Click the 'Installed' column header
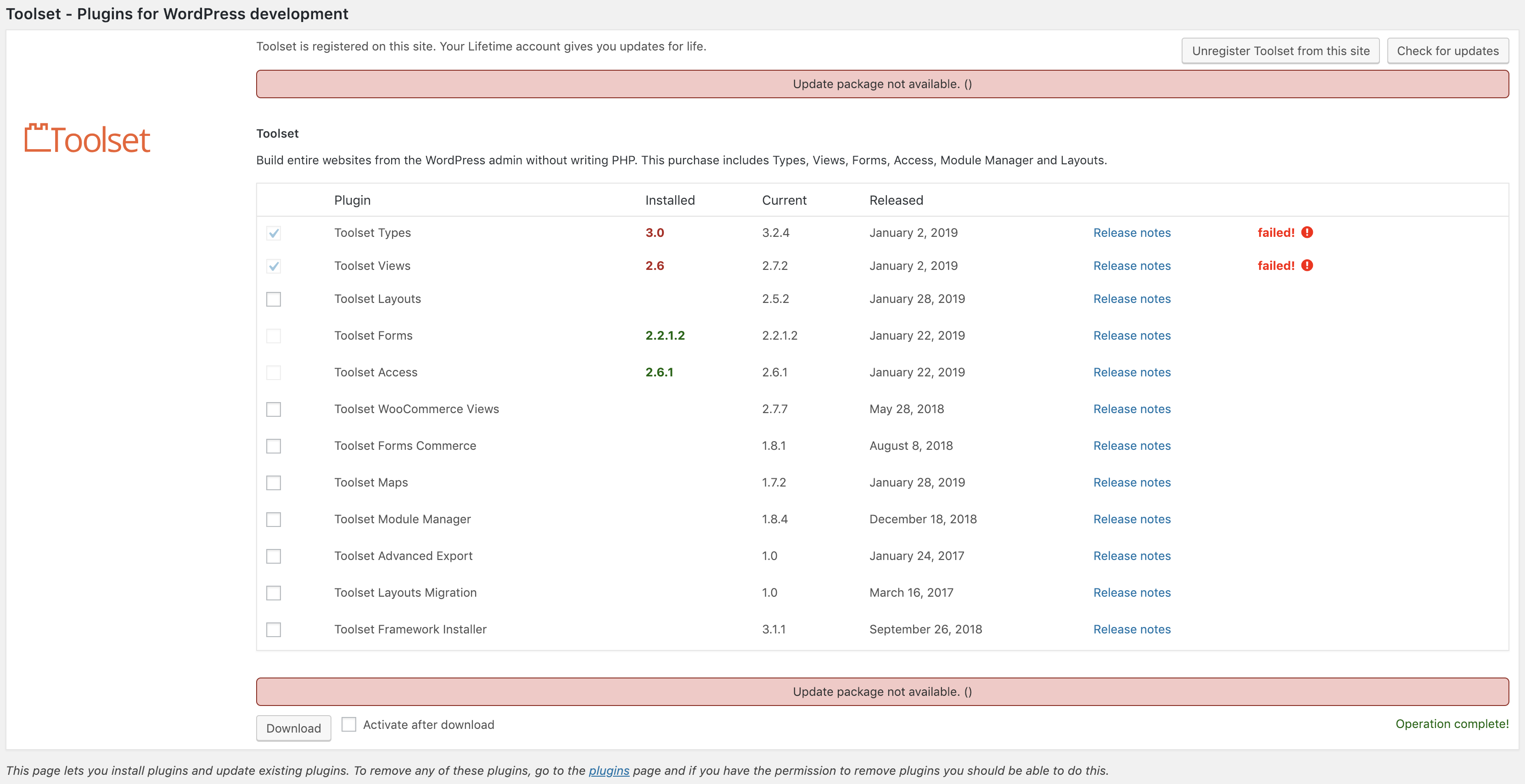This screenshot has width=1525, height=784. 670,200
